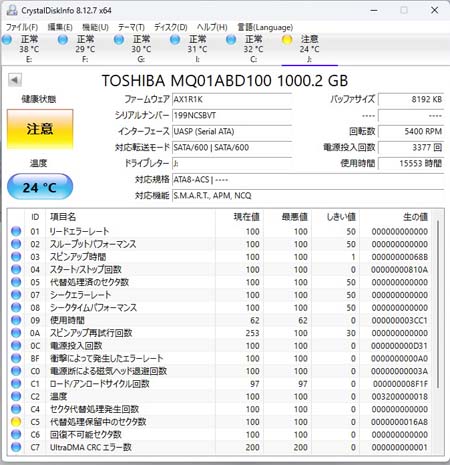
Task: Select the E: drive status icon
Action: (x=7, y=40)
